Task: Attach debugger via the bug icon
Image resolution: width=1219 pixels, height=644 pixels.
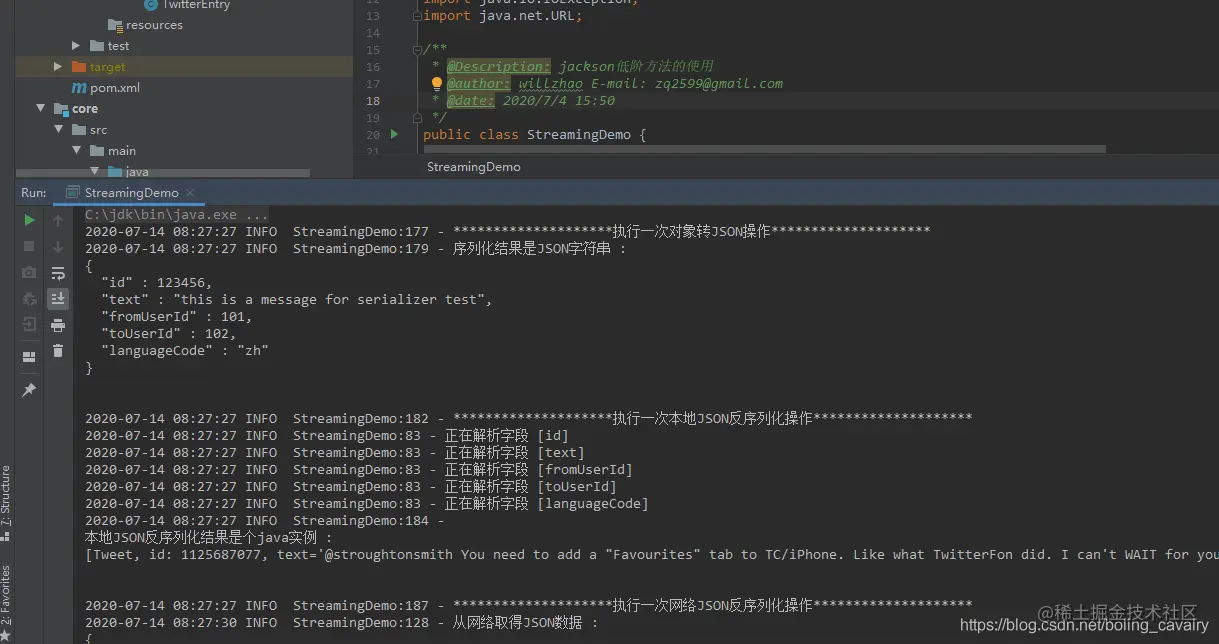Action: point(29,298)
